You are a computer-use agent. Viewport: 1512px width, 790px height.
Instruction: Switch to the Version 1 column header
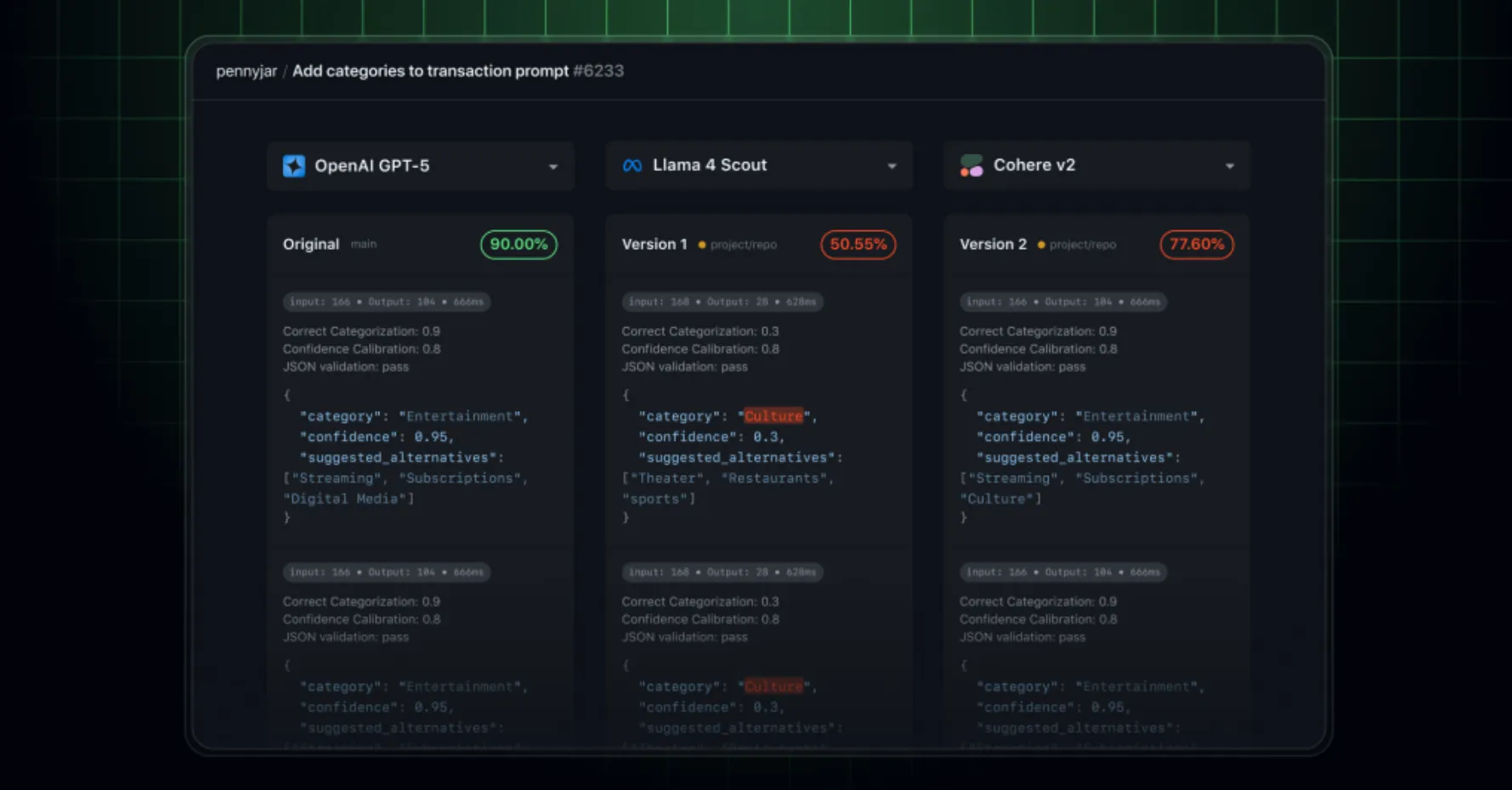(x=654, y=244)
